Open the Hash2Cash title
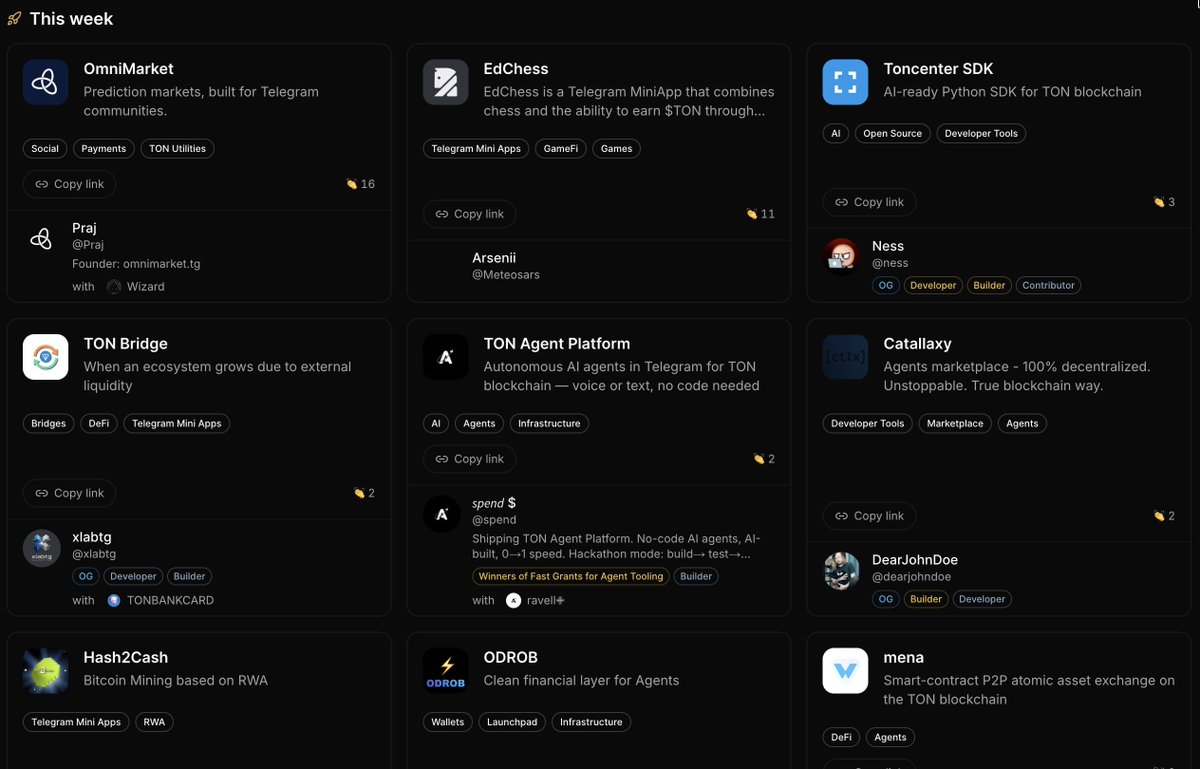This screenshot has width=1200, height=769. tap(126, 658)
